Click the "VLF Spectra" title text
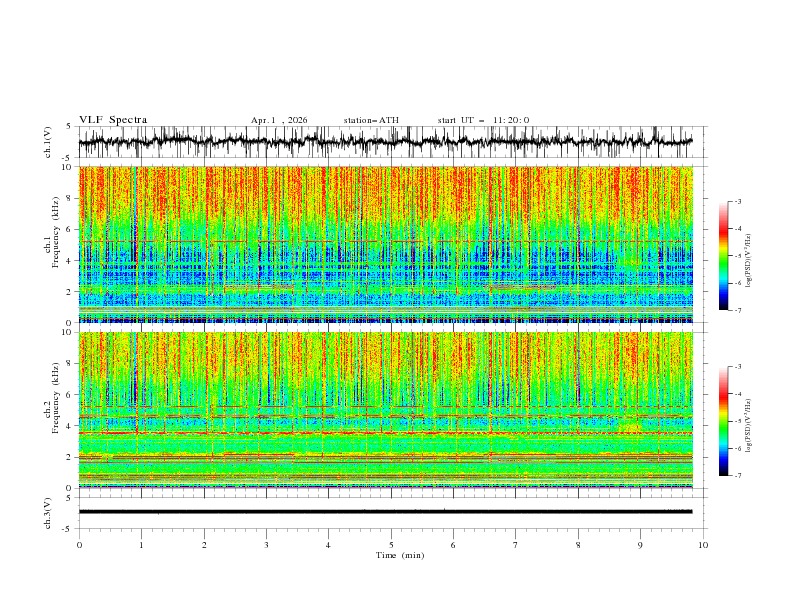Image resolution: width=792 pixels, height=612 pixels. 113,120
